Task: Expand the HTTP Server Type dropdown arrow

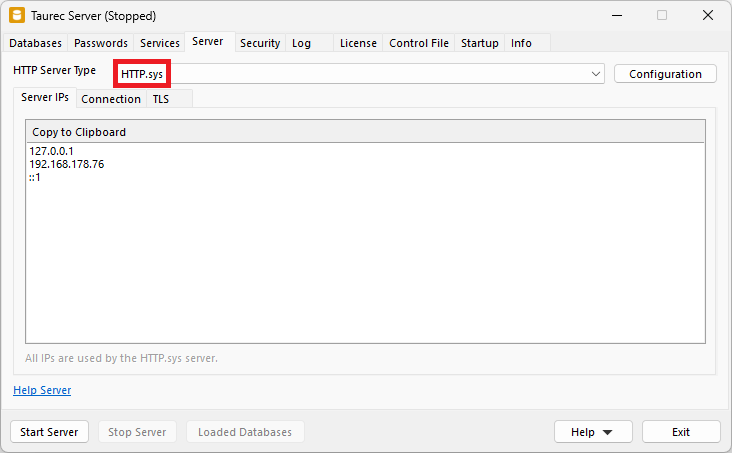Action: click(596, 74)
